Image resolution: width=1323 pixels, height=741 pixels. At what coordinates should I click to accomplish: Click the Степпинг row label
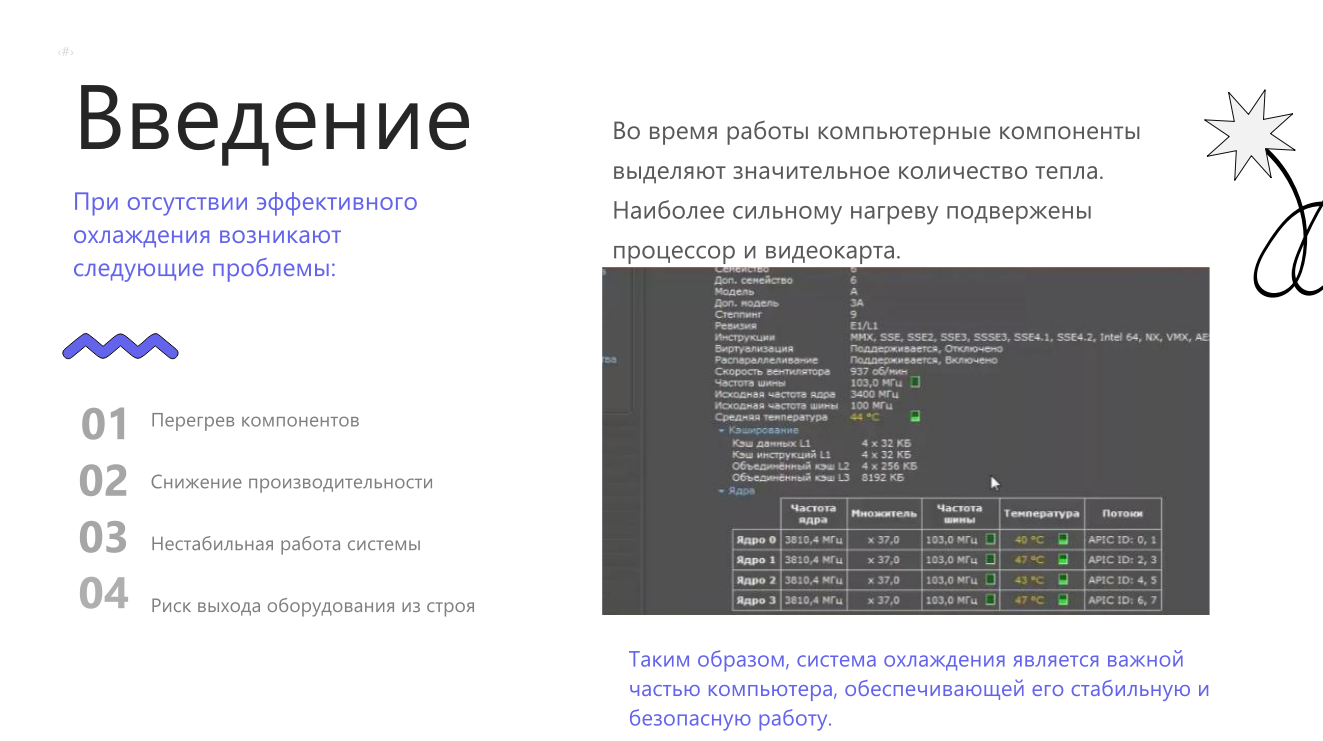pos(737,314)
